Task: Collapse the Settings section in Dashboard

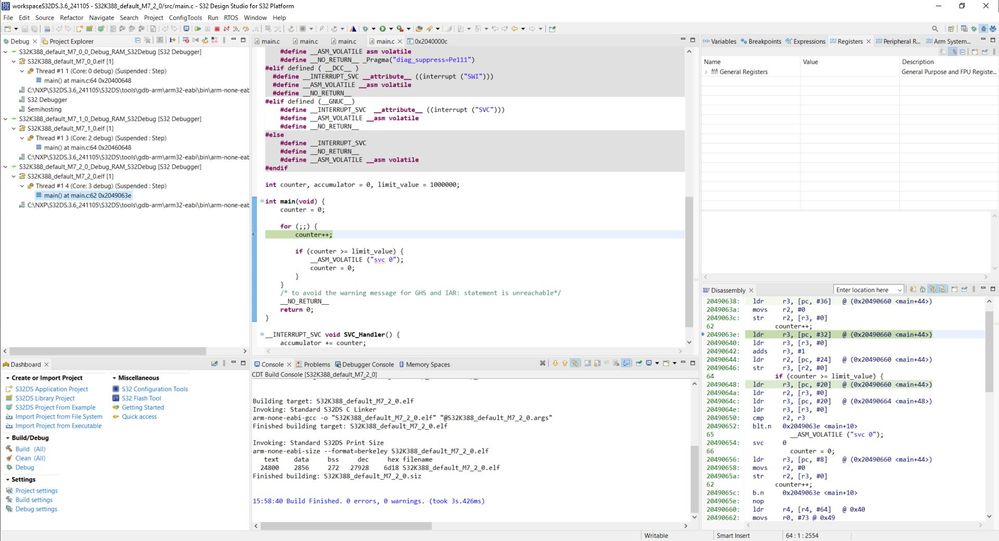Action: [x=7, y=479]
